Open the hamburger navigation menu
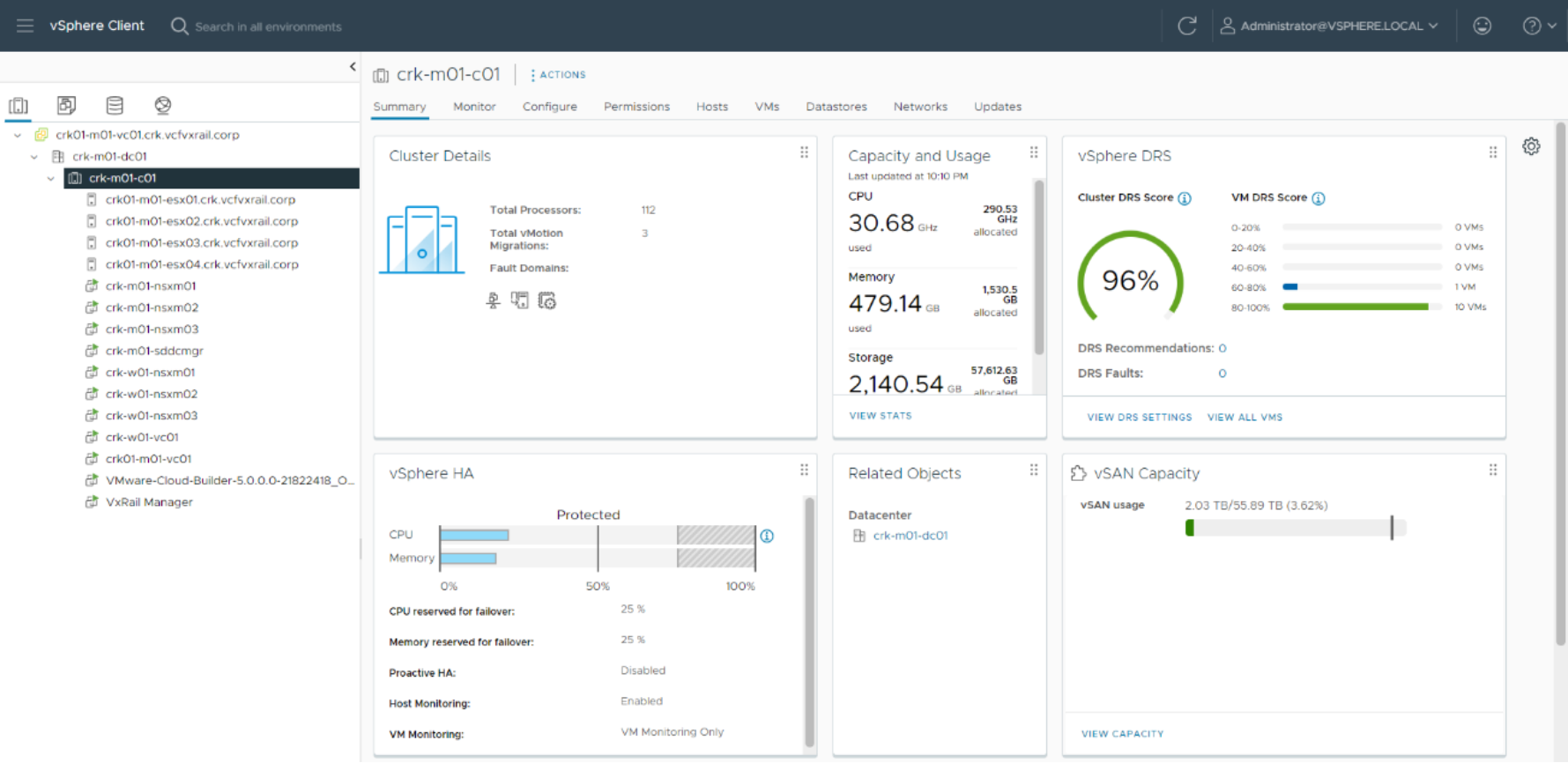 click(x=25, y=26)
